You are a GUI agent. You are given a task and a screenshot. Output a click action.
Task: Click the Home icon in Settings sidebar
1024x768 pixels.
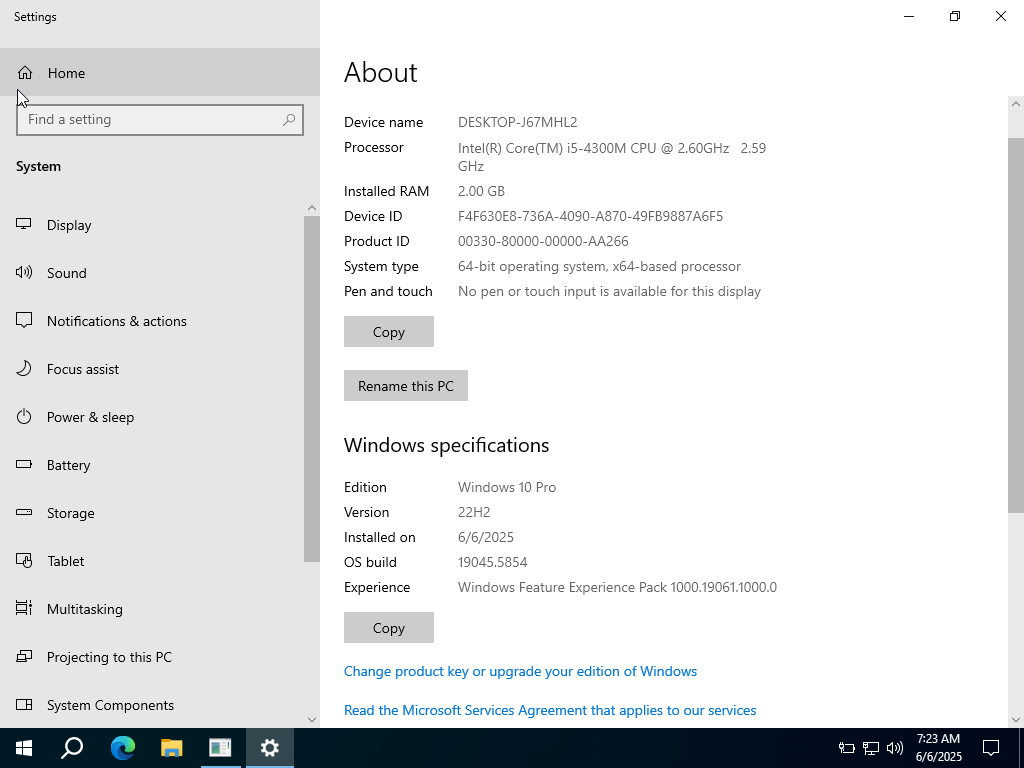click(x=25, y=72)
